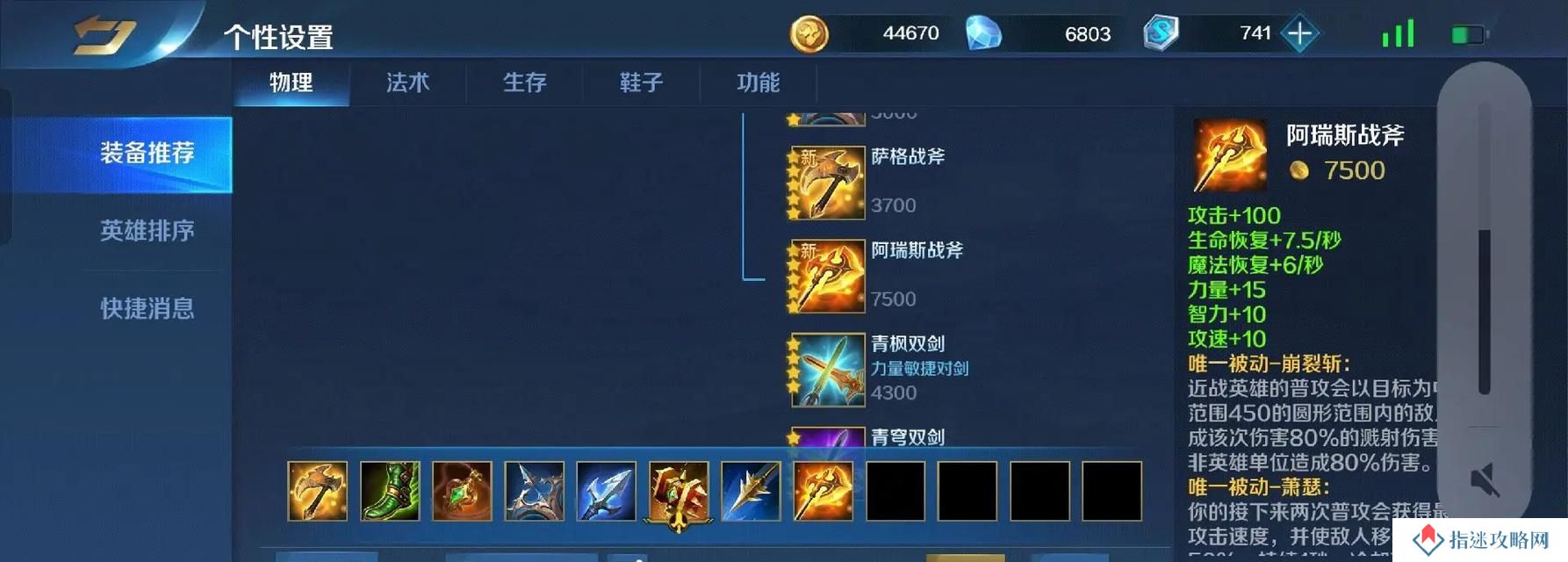Select the 萨格战斧 axe item icon
Viewport: 1568px width, 562px height.
tap(828, 183)
